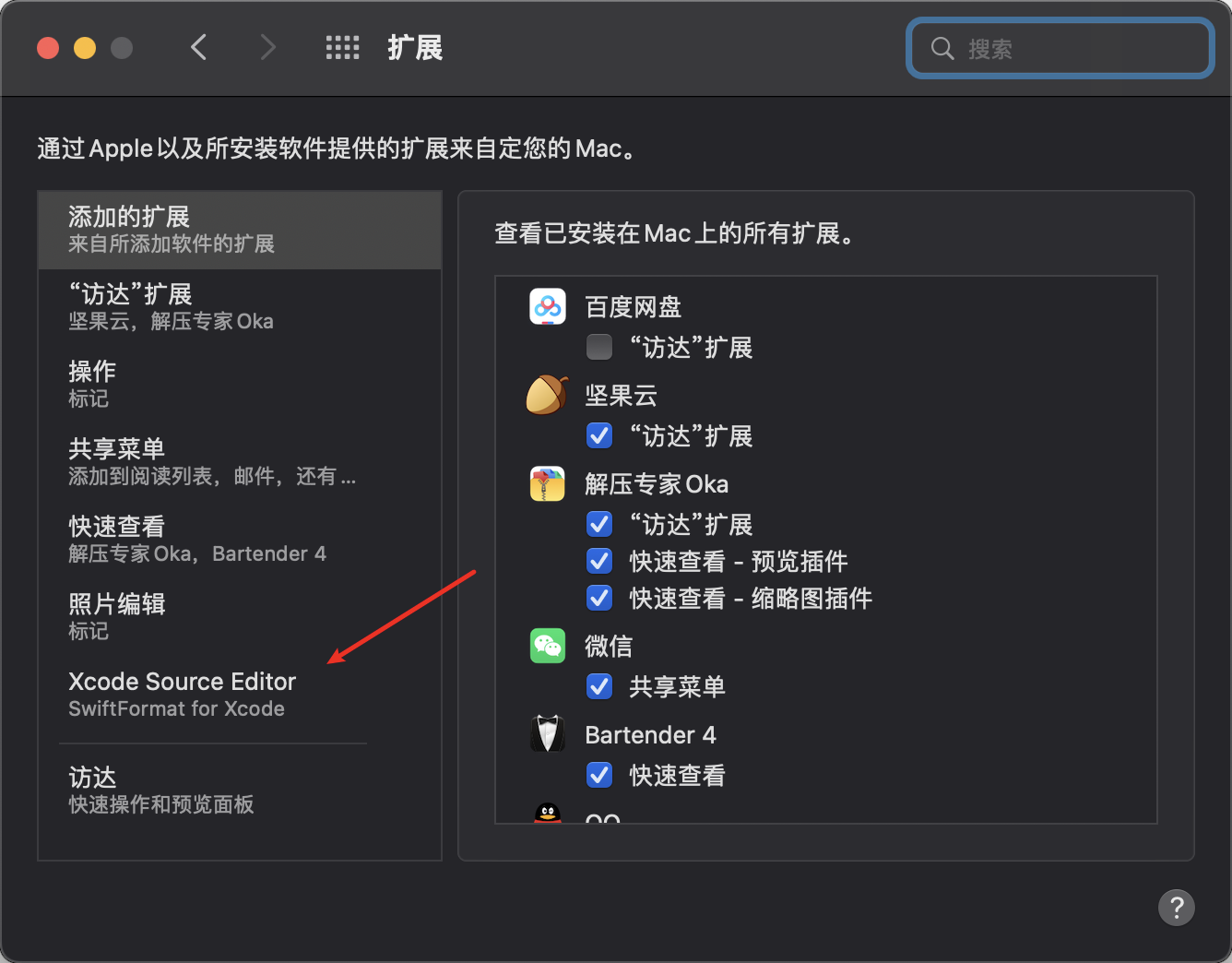Enable 百度网盘 "访达"扩展 checkbox

[x=599, y=347]
